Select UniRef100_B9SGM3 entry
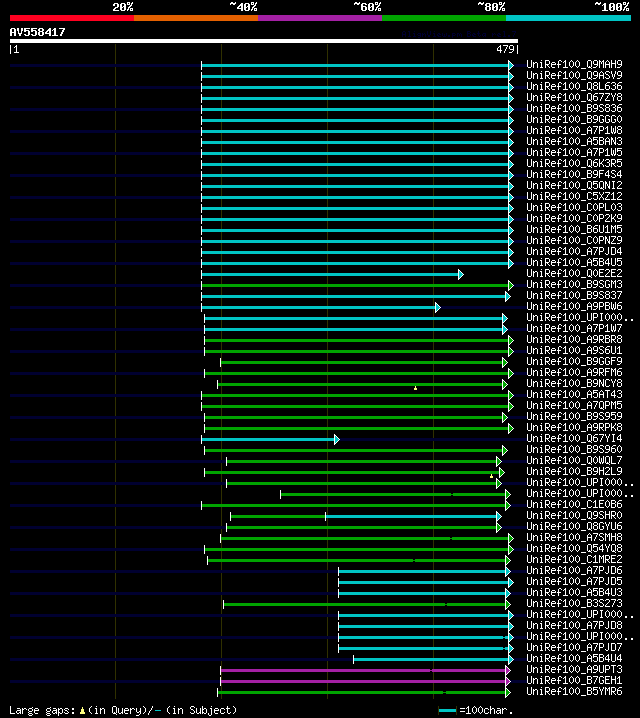Image resolution: width=640 pixels, height=718 pixels. tap(574, 284)
